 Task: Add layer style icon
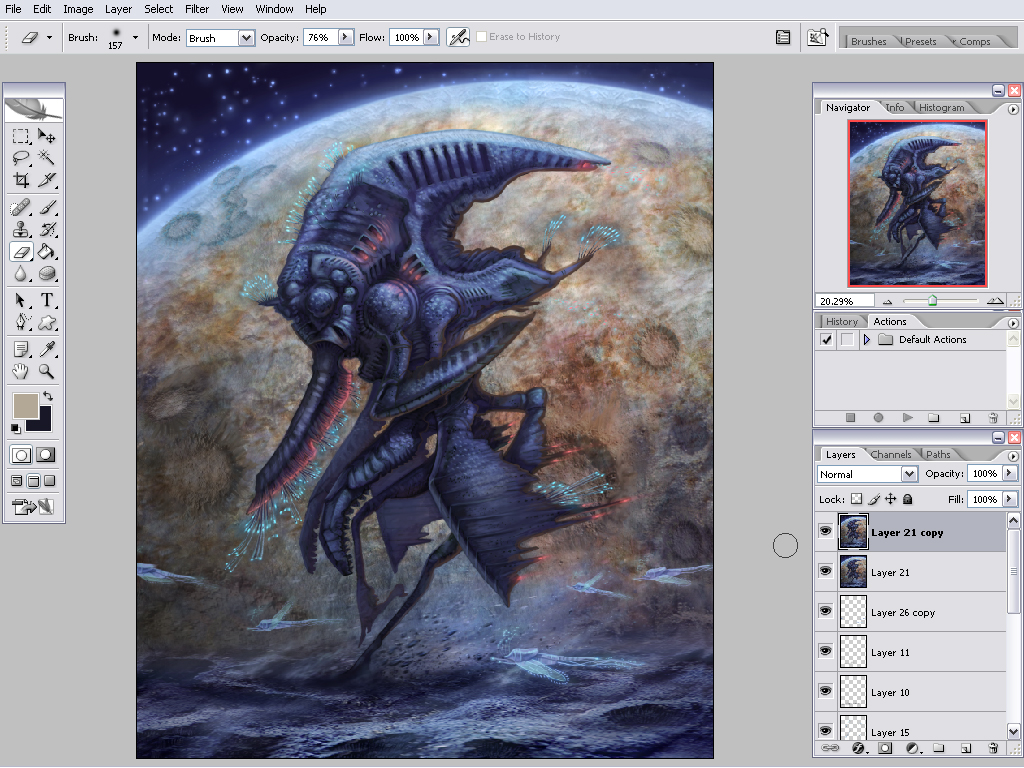point(859,748)
